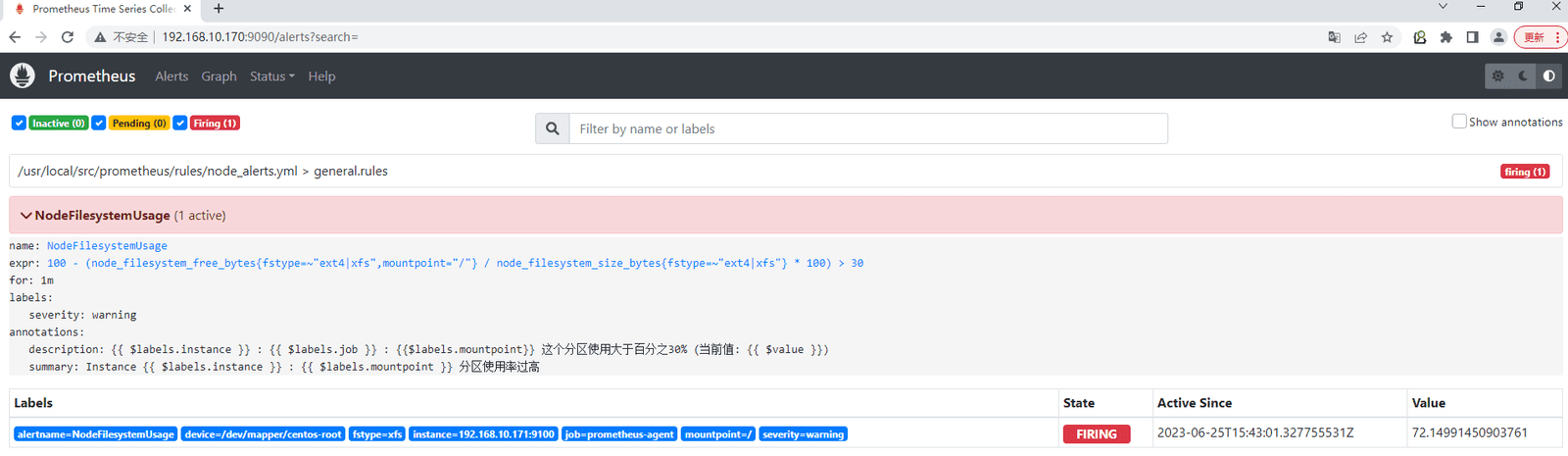Reload the page
This screenshot has height=456, width=1568.
(68, 37)
